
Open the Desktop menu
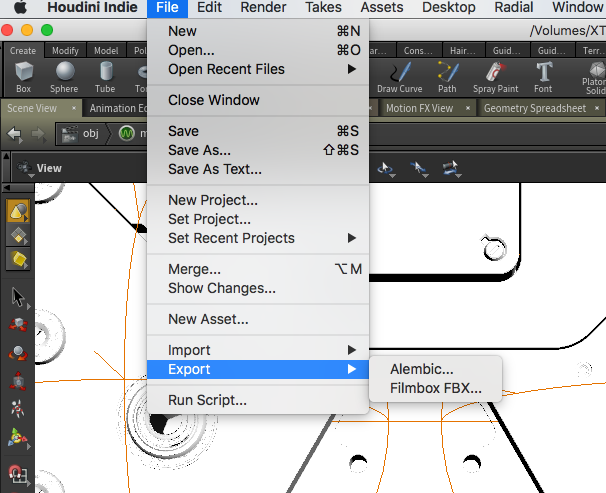tap(449, 7)
